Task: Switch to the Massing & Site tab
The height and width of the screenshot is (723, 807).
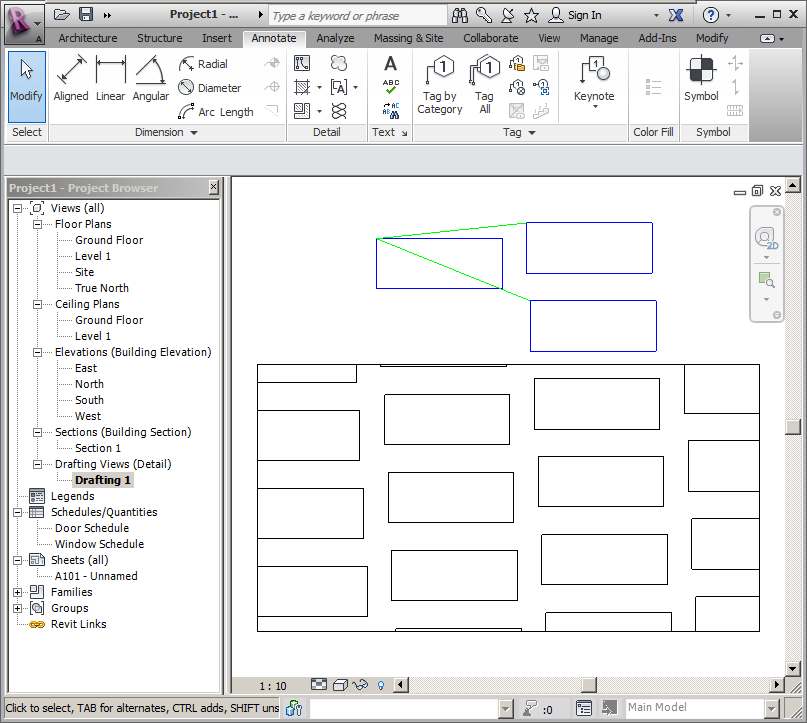Action: (x=409, y=38)
